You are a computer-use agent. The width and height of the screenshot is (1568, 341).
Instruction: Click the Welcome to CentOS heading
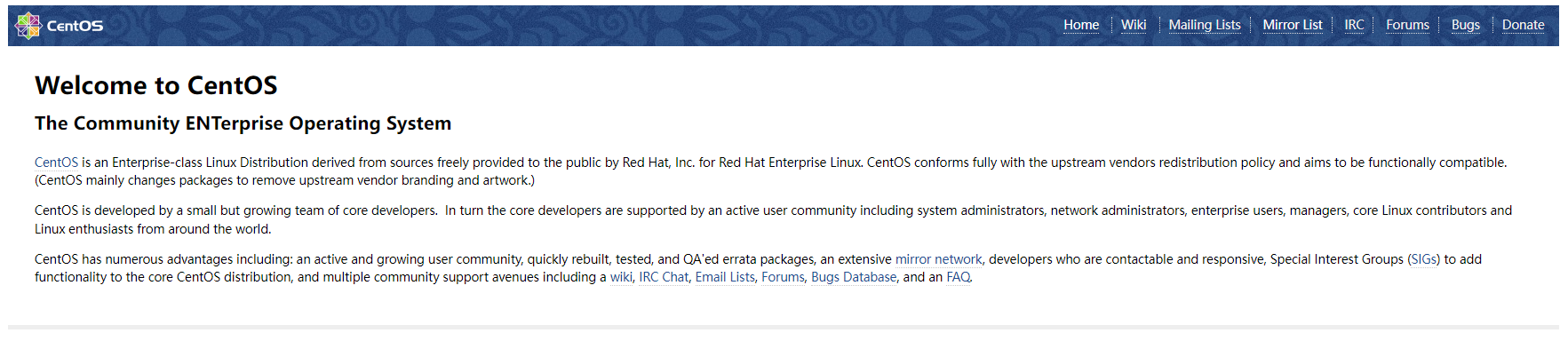[156, 85]
